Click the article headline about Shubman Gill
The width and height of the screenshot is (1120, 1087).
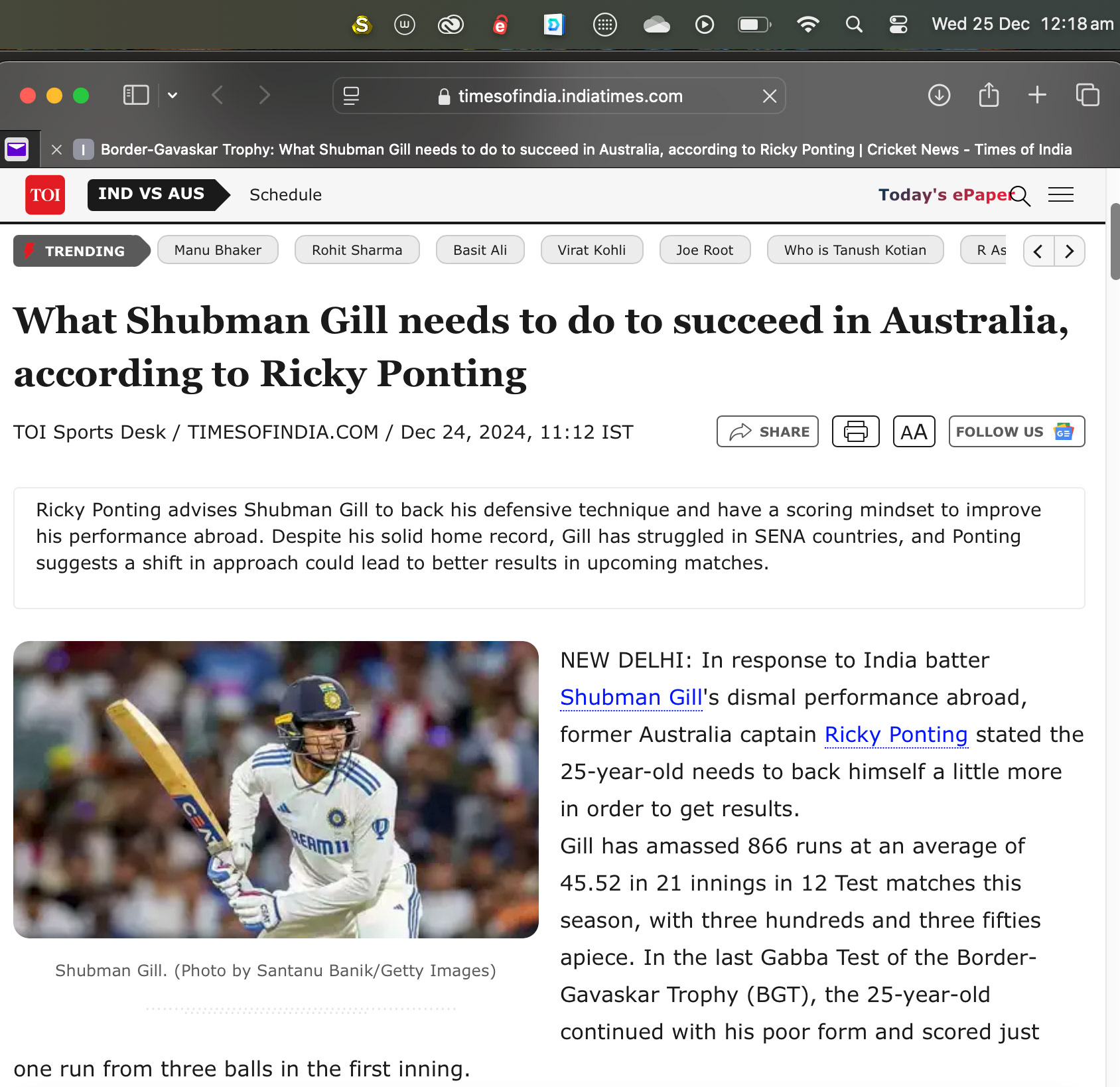541,348
